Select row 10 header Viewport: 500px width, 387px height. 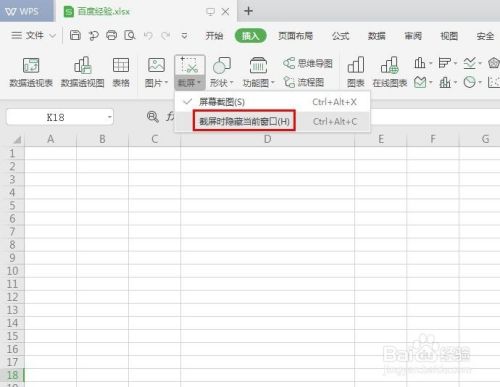(x=12, y=271)
